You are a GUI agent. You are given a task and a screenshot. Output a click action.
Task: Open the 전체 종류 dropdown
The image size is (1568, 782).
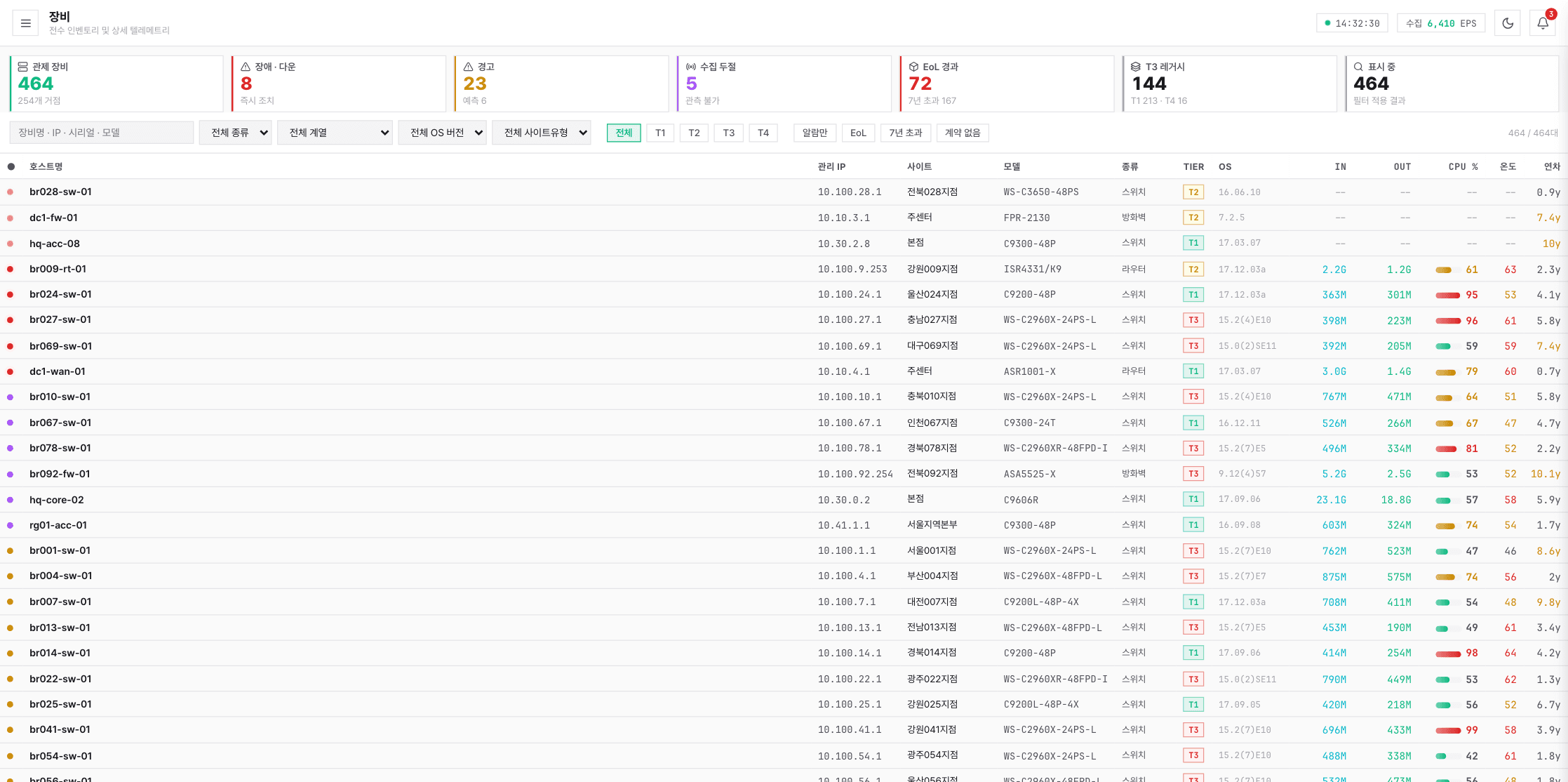(x=236, y=133)
